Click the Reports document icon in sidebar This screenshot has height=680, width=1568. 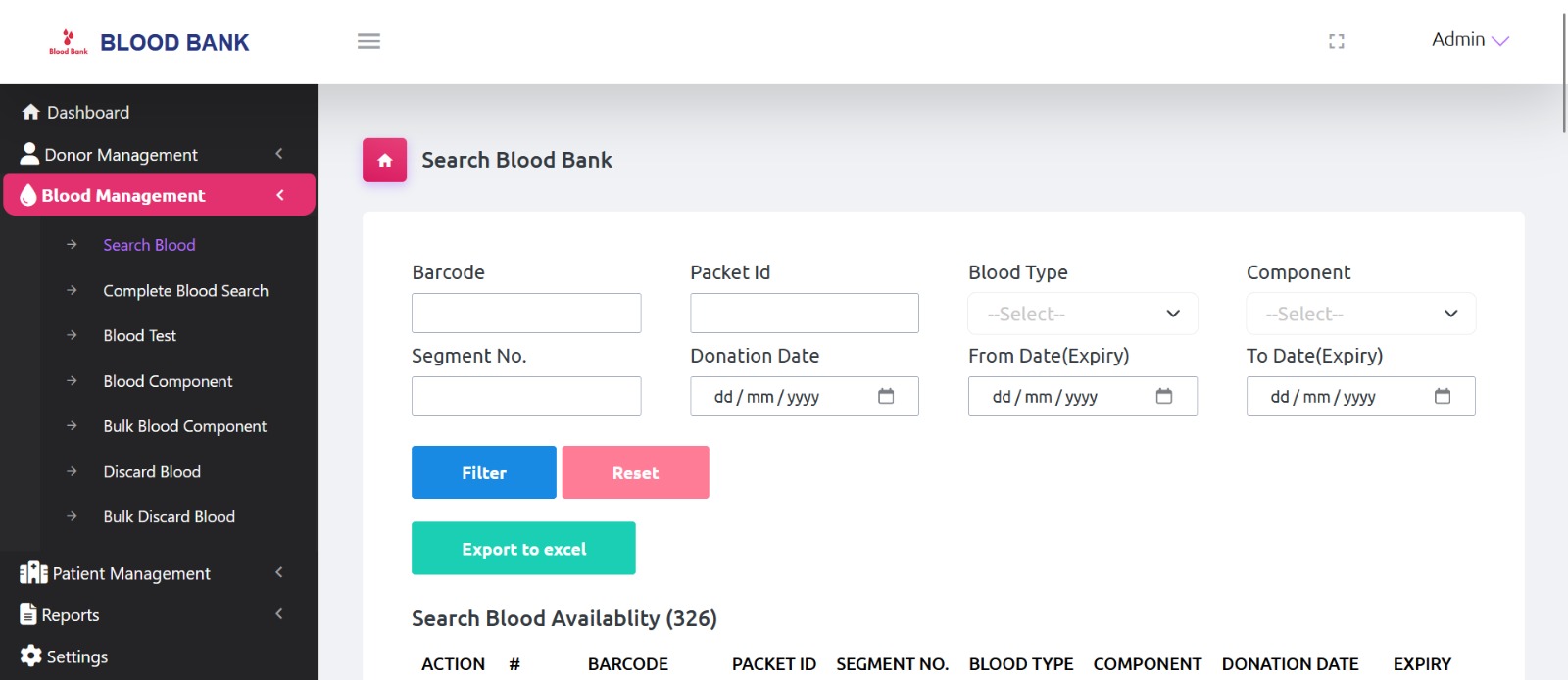pyautogui.click(x=27, y=614)
